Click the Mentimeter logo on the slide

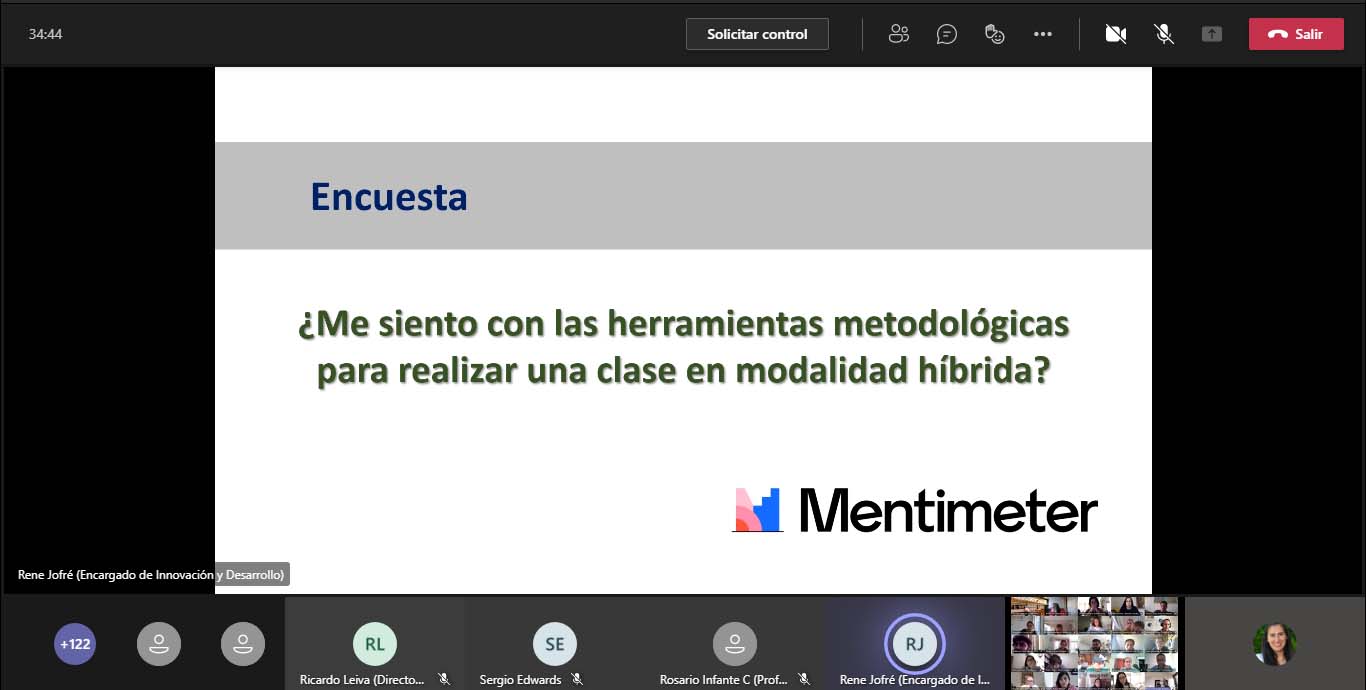click(x=915, y=510)
